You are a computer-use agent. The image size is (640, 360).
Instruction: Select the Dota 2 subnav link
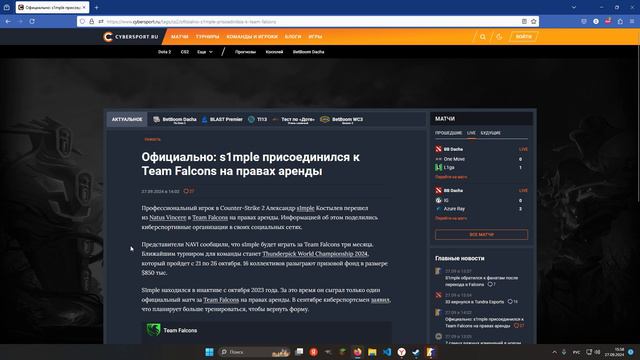pyautogui.click(x=164, y=52)
